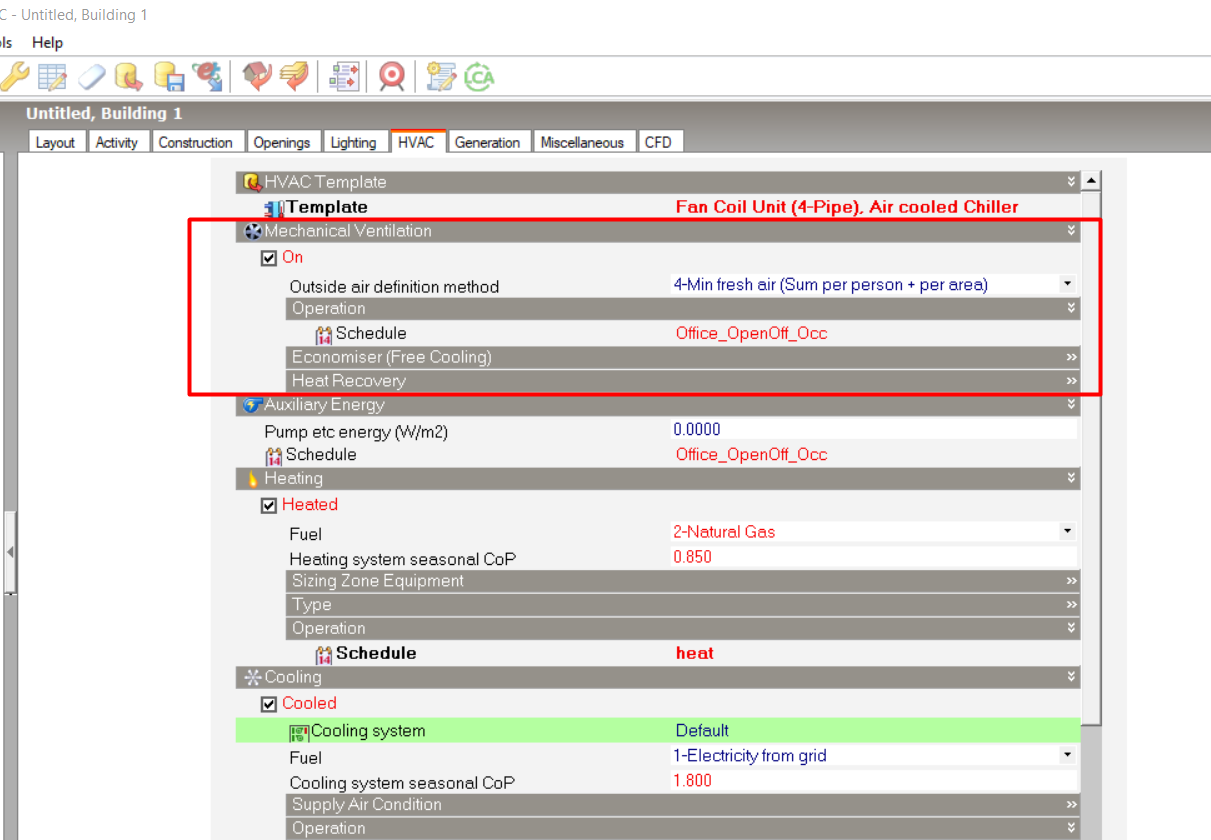This screenshot has width=1211, height=840.
Task: Select the white eraser clear-data icon
Action: 91,77
